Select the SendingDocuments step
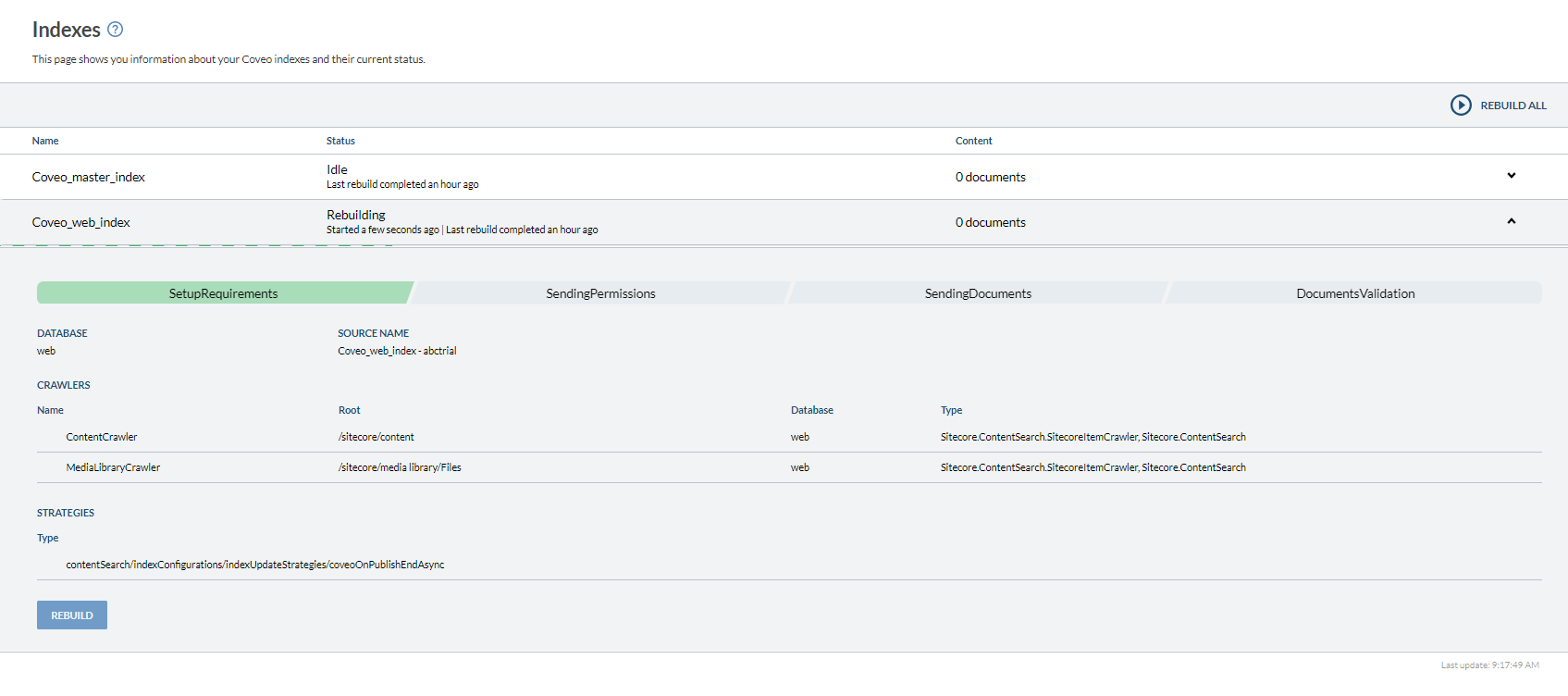1568x696 pixels. 978,293
